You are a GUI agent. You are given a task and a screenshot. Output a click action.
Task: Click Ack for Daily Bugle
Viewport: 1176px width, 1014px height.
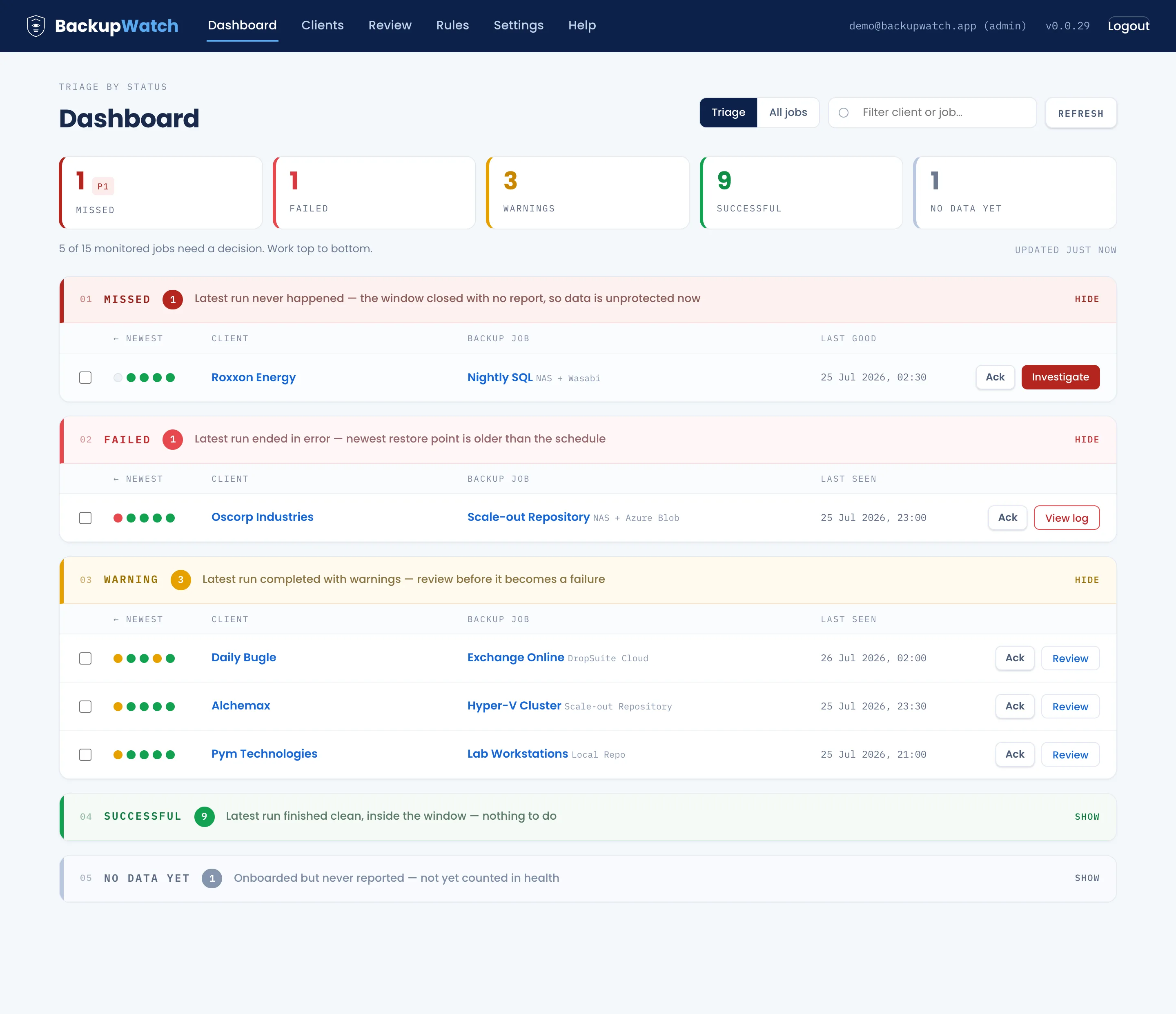point(1015,658)
